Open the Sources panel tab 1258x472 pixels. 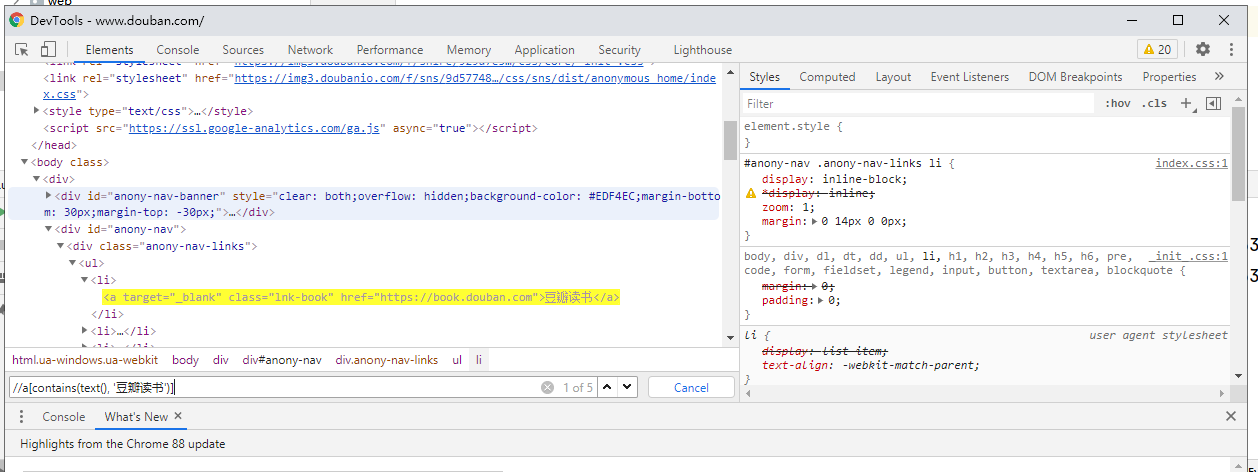click(x=243, y=49)
